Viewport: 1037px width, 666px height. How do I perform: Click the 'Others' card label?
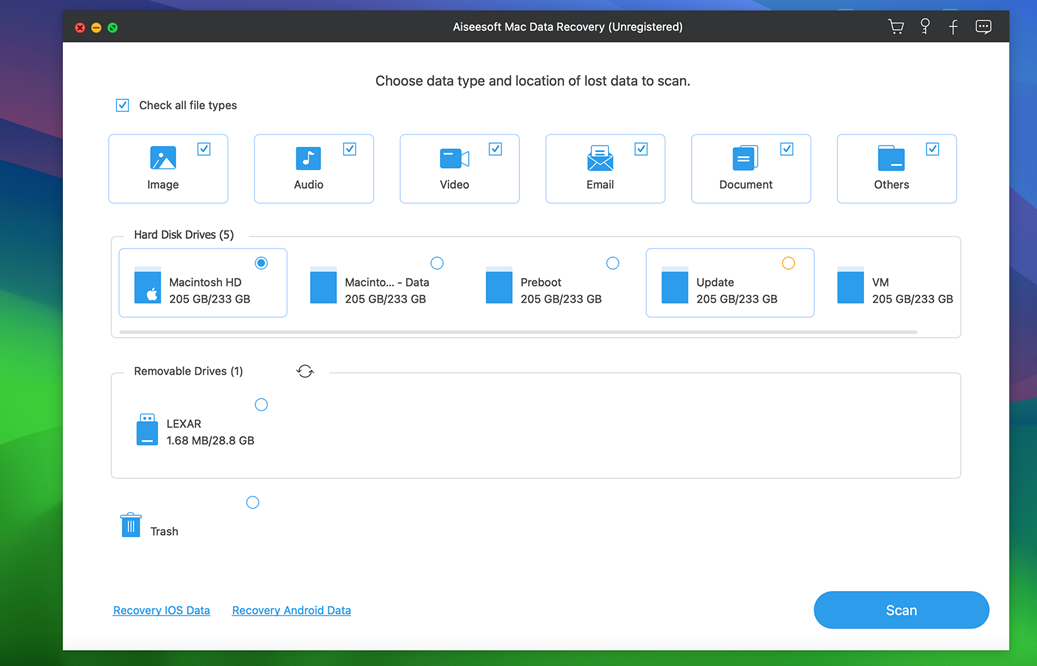click(892, 185)
